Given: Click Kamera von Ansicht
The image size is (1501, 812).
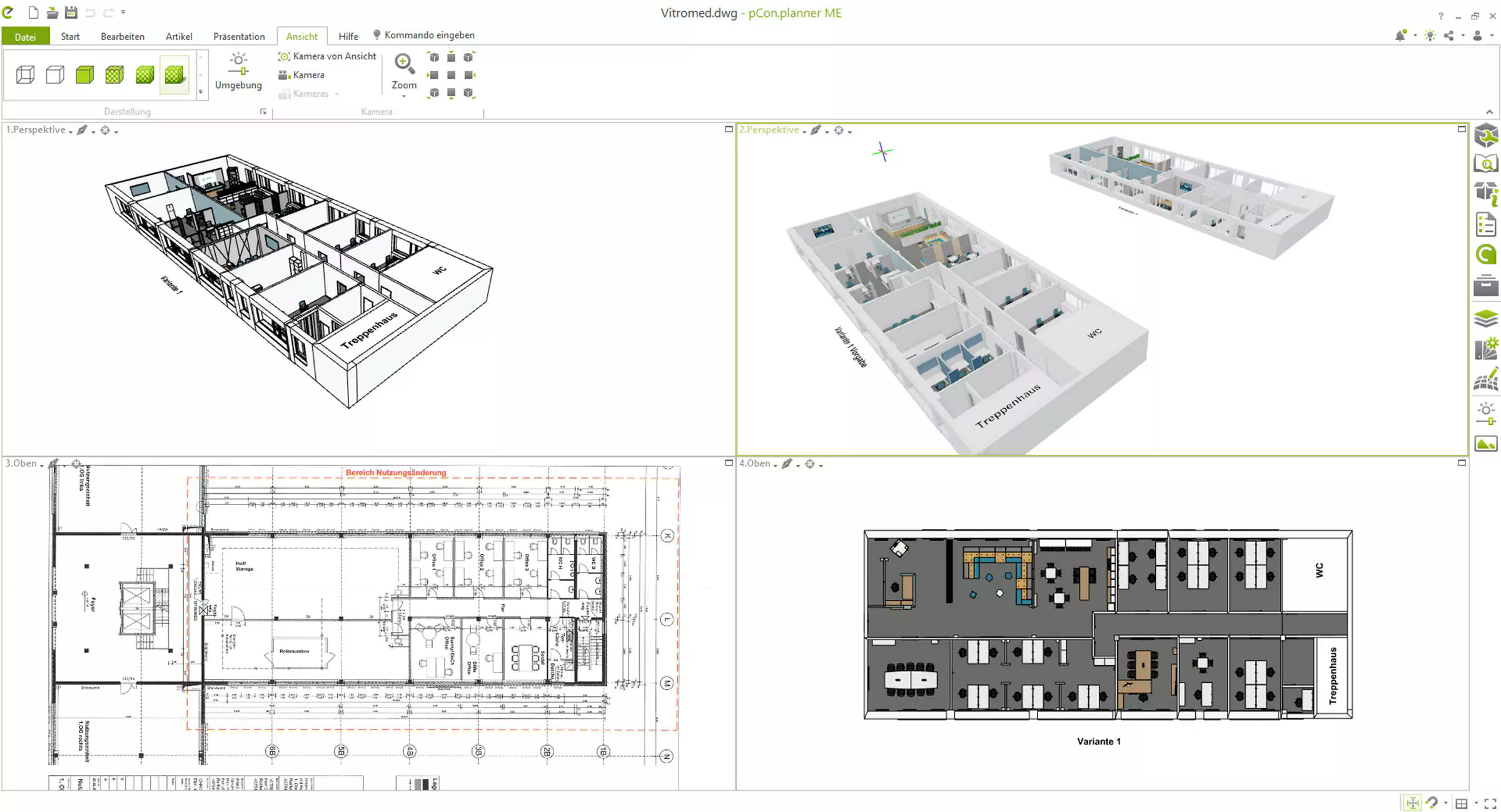Looking at the screenshot, I should [x=328, y=56].
